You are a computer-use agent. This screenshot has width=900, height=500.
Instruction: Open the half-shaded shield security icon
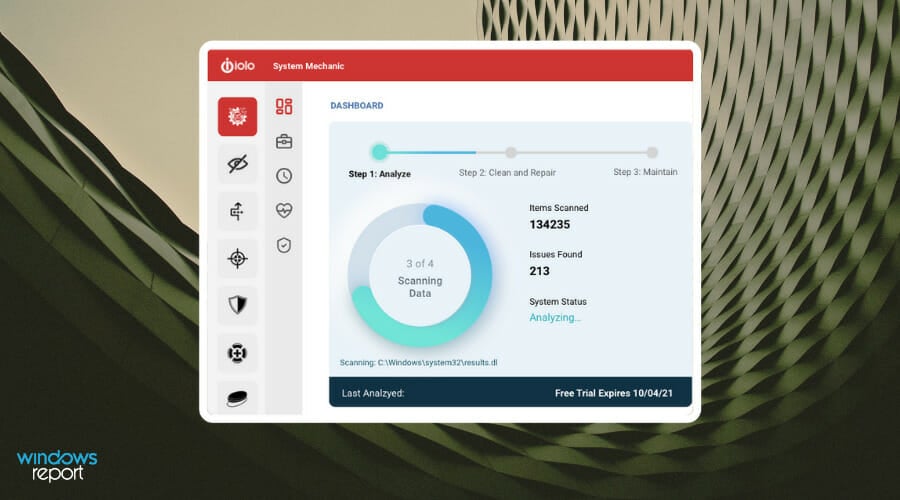[x=237, y=305]
